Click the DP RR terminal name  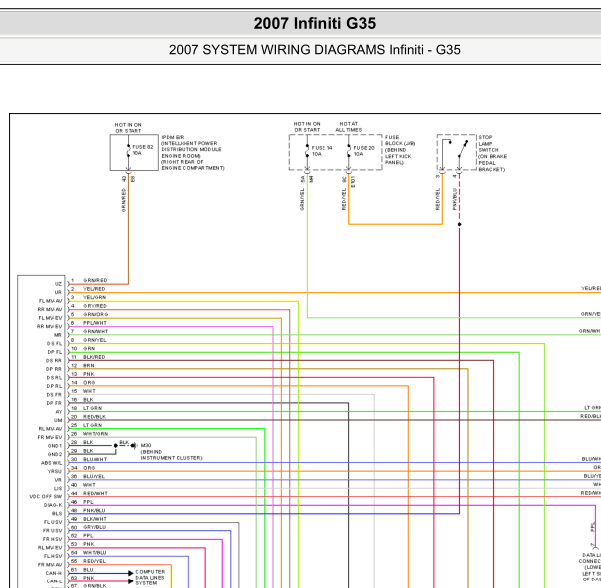(x=54, y=369)
